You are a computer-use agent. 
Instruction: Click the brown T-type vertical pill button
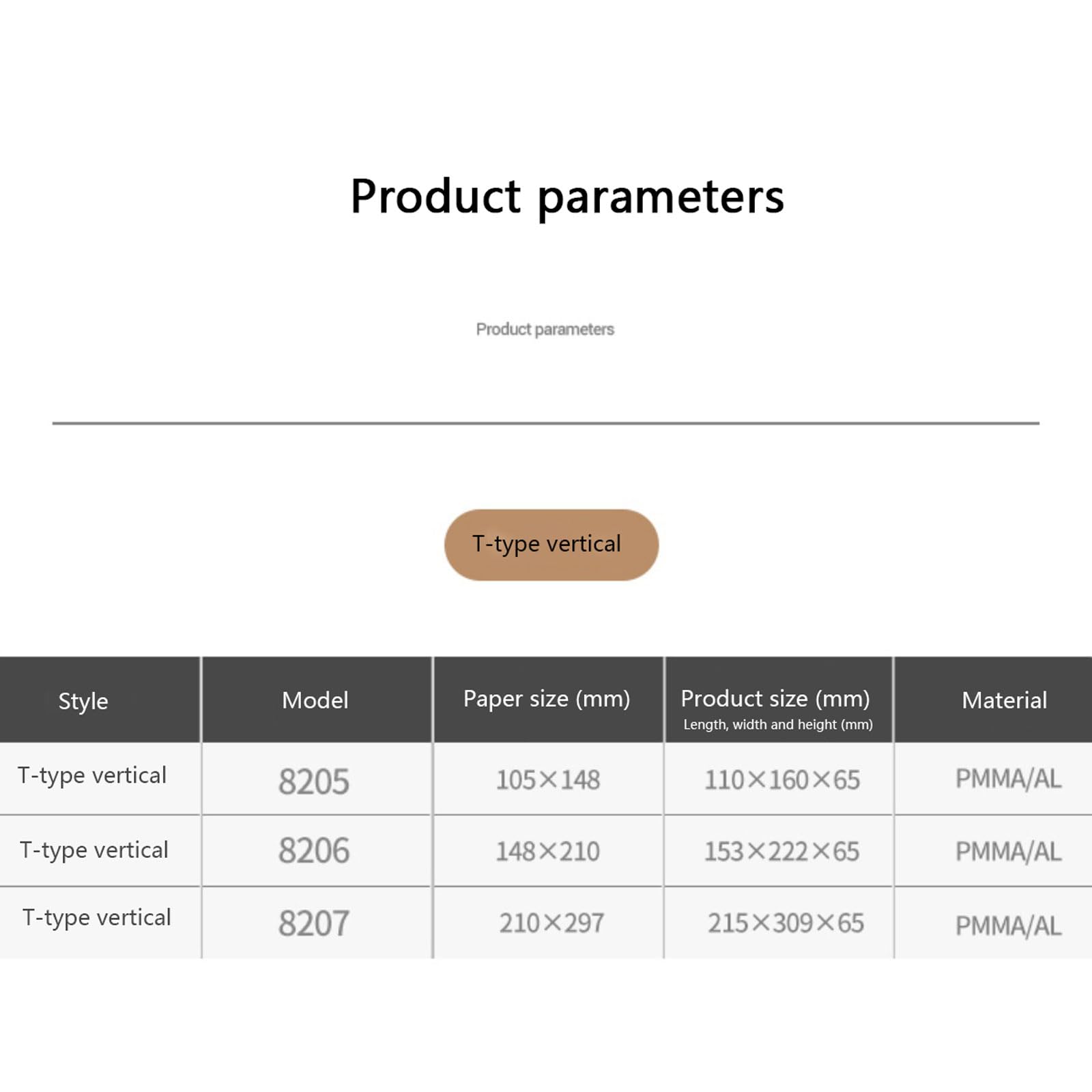551,545
